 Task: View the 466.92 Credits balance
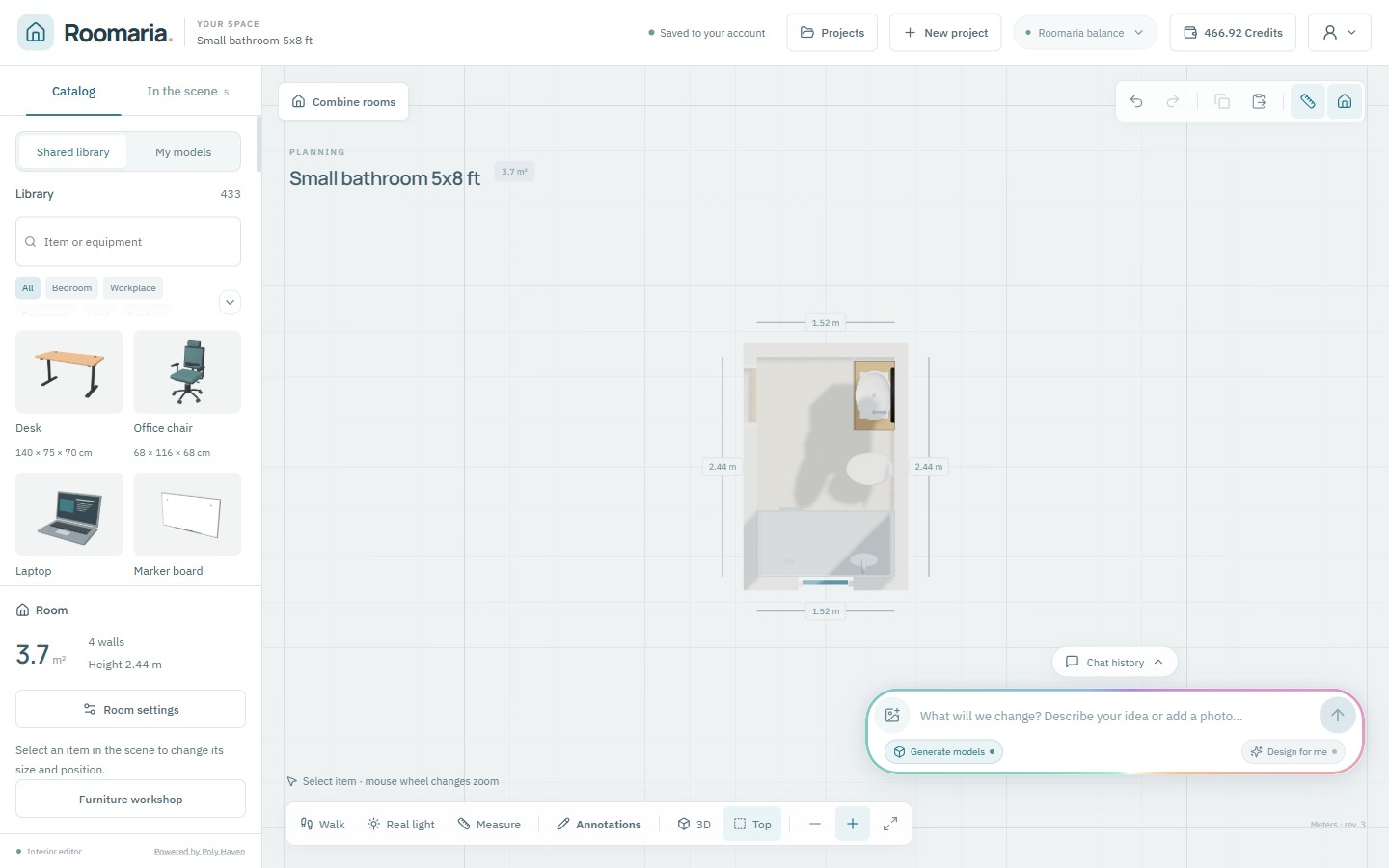point(1233,33)
